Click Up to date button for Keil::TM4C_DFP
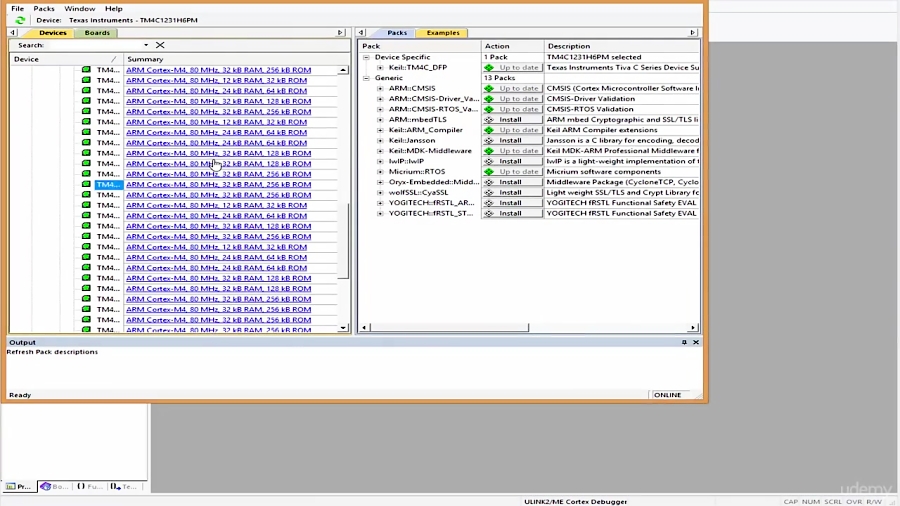 (x=511, y=68)
